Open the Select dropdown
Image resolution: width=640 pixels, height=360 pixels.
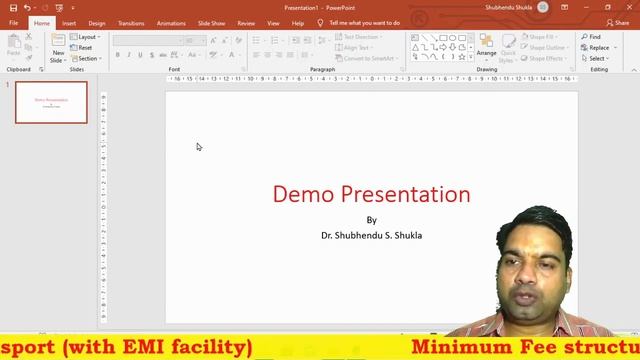(595, 58)
